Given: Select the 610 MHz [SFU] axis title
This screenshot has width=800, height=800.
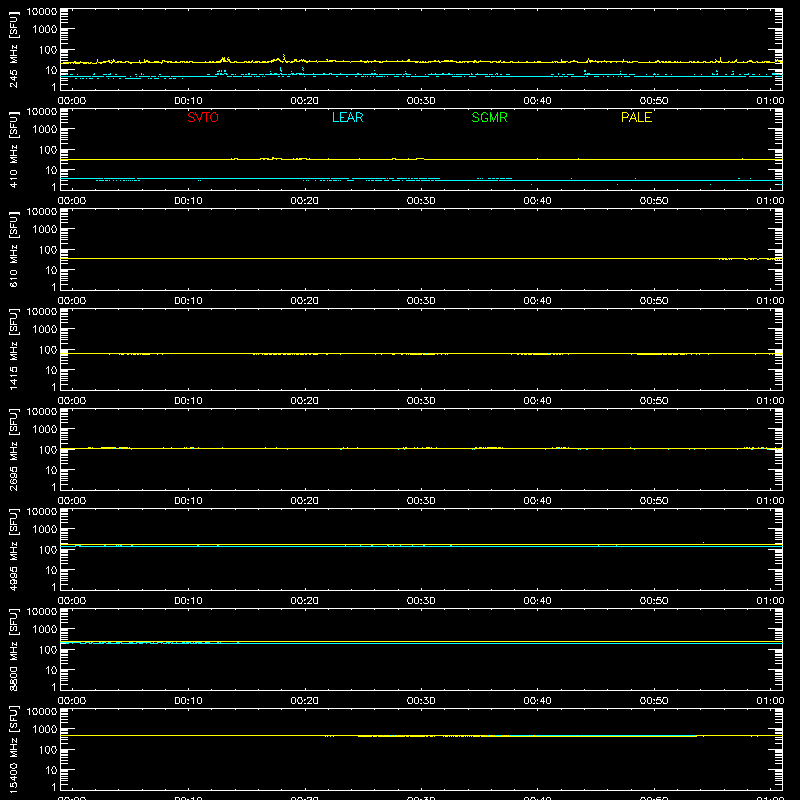Looking at the screenshot, I should click(x=14, y=249).
